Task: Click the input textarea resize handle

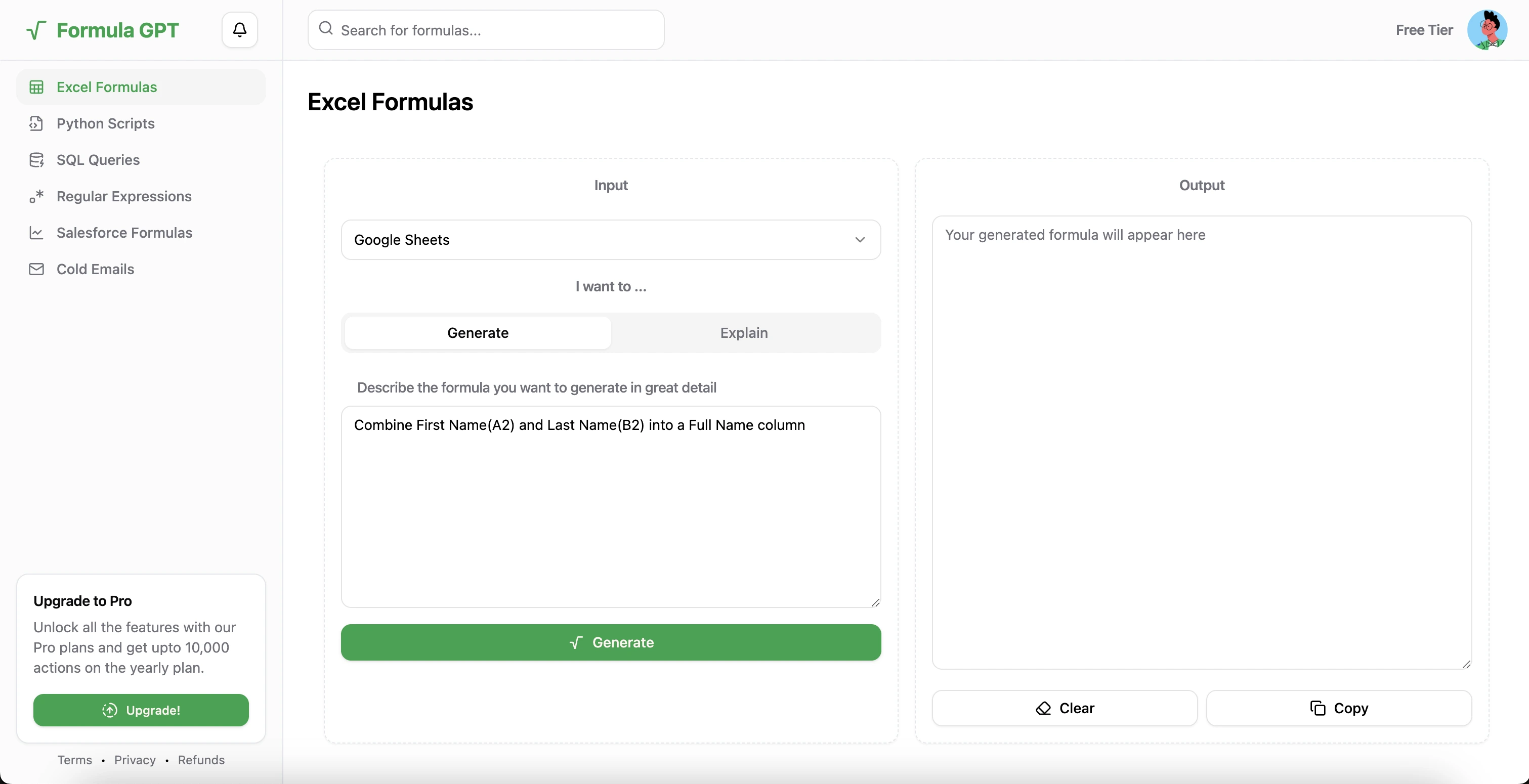Action: tap(875, 602)
